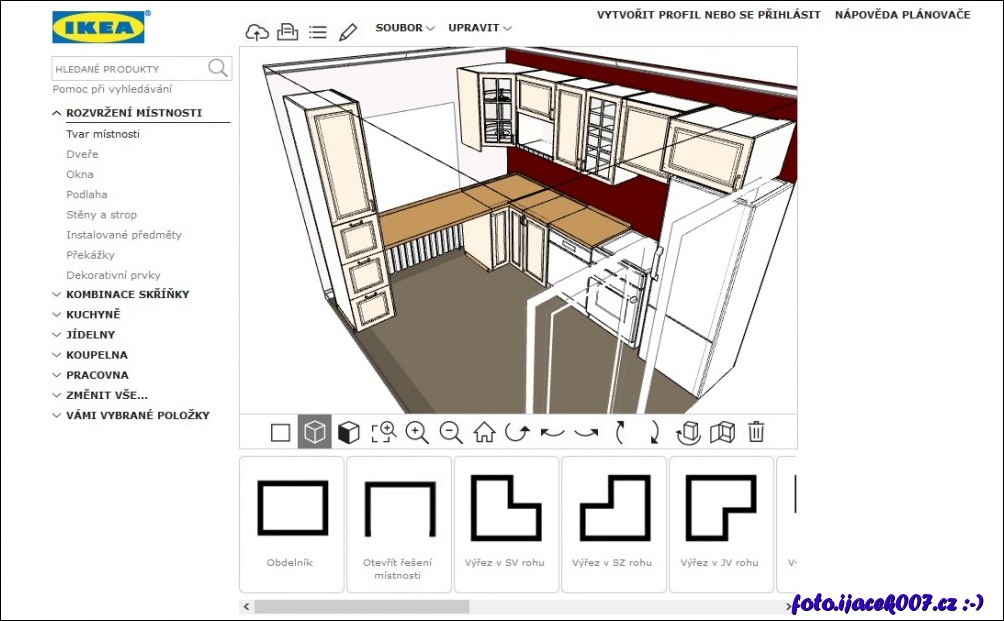Viewport: 1004px width, 621px height.
Task: Choose the Obdelník room shape thumbnail
Action: [292, 524]
